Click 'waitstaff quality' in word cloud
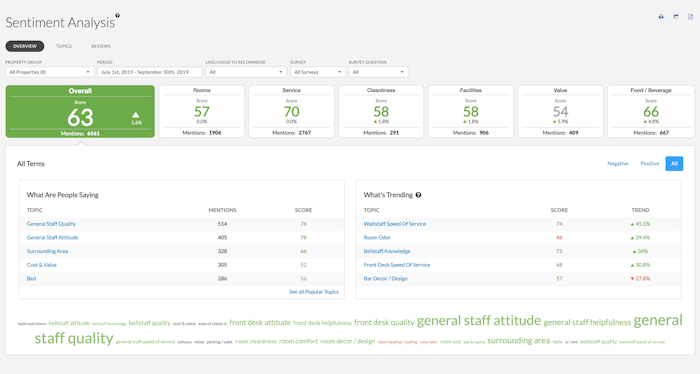Screen dimensions: 700x374 598,342
